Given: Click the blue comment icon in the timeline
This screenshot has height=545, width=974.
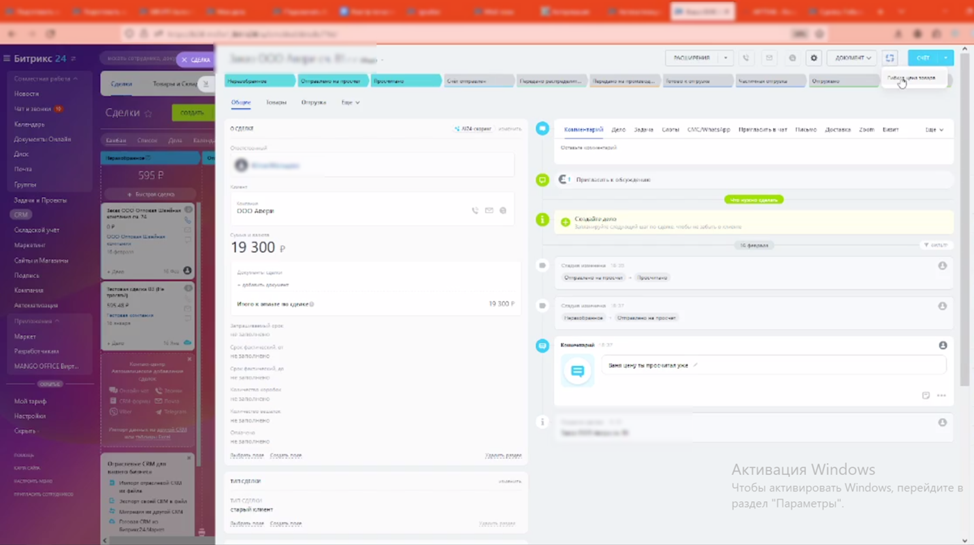Looking at the screenshot, I should pyautogui.click(x=542, y=346).
